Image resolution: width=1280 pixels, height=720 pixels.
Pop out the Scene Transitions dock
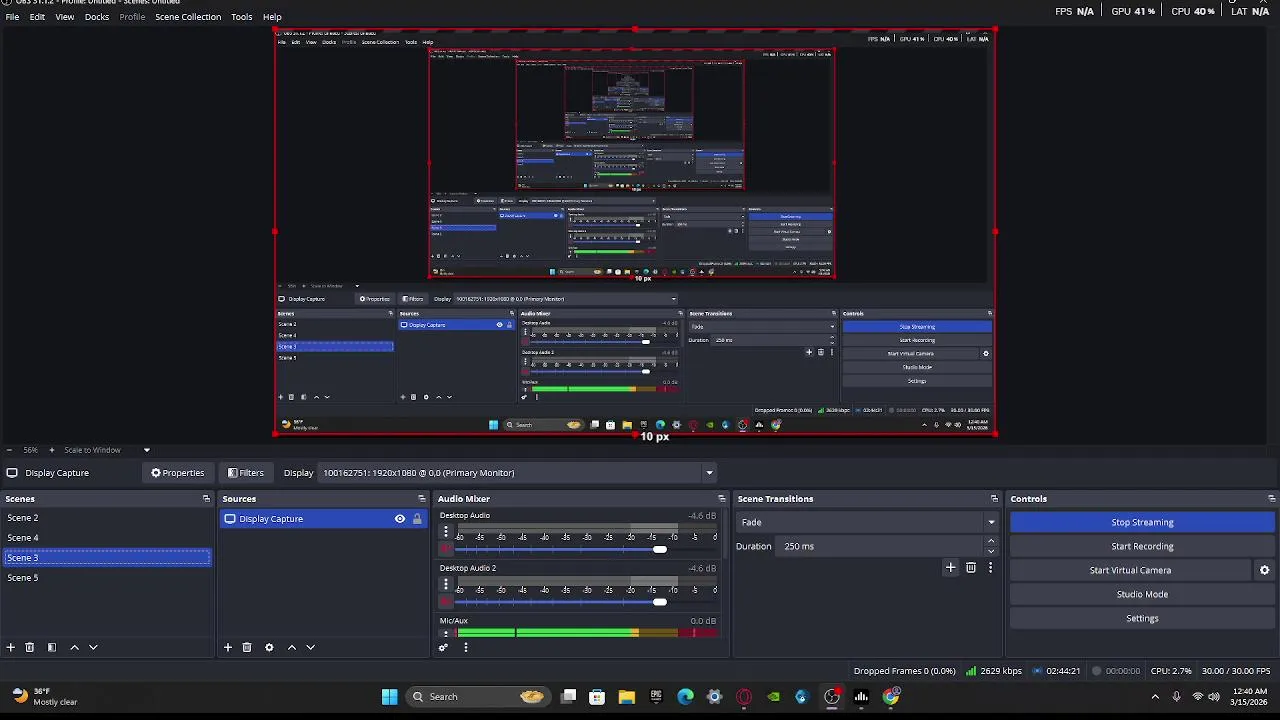[994, 499]
